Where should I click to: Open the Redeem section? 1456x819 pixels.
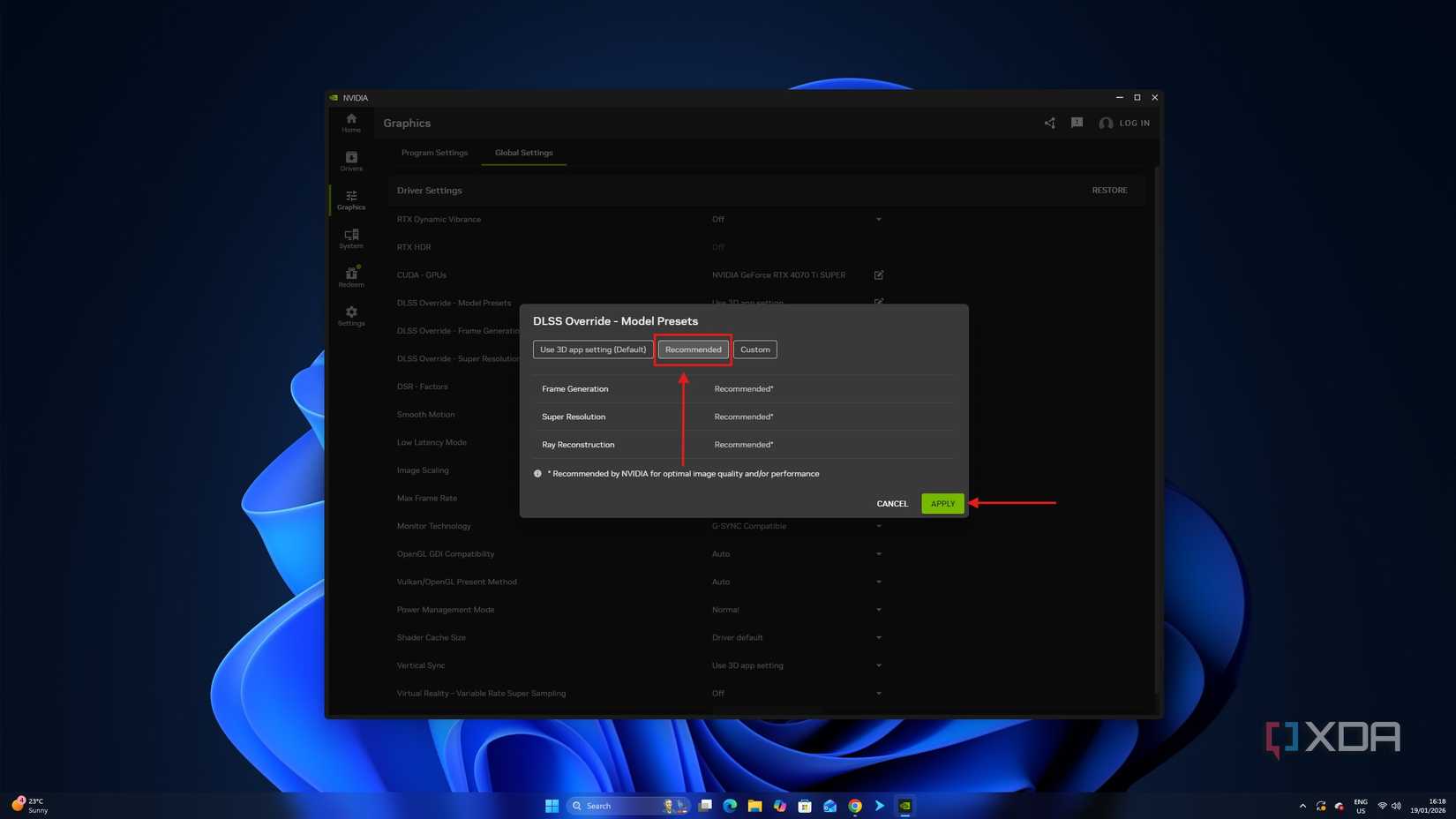[350, 276]
